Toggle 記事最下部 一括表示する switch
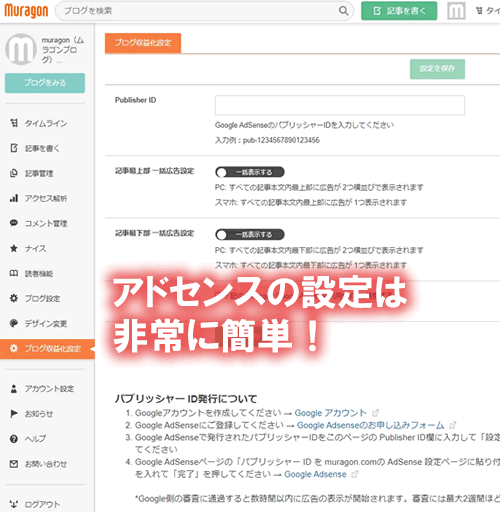 coord(250,234)
